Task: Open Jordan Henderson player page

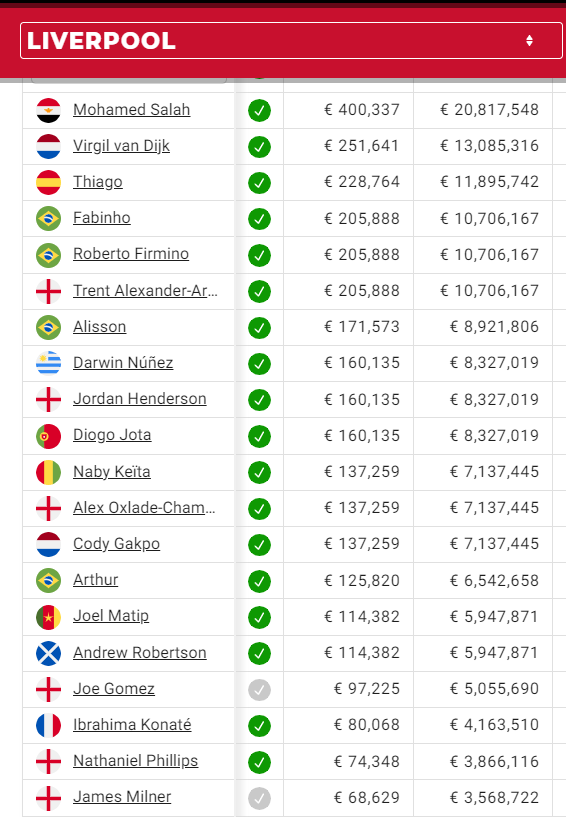Action: click(140, 399)
